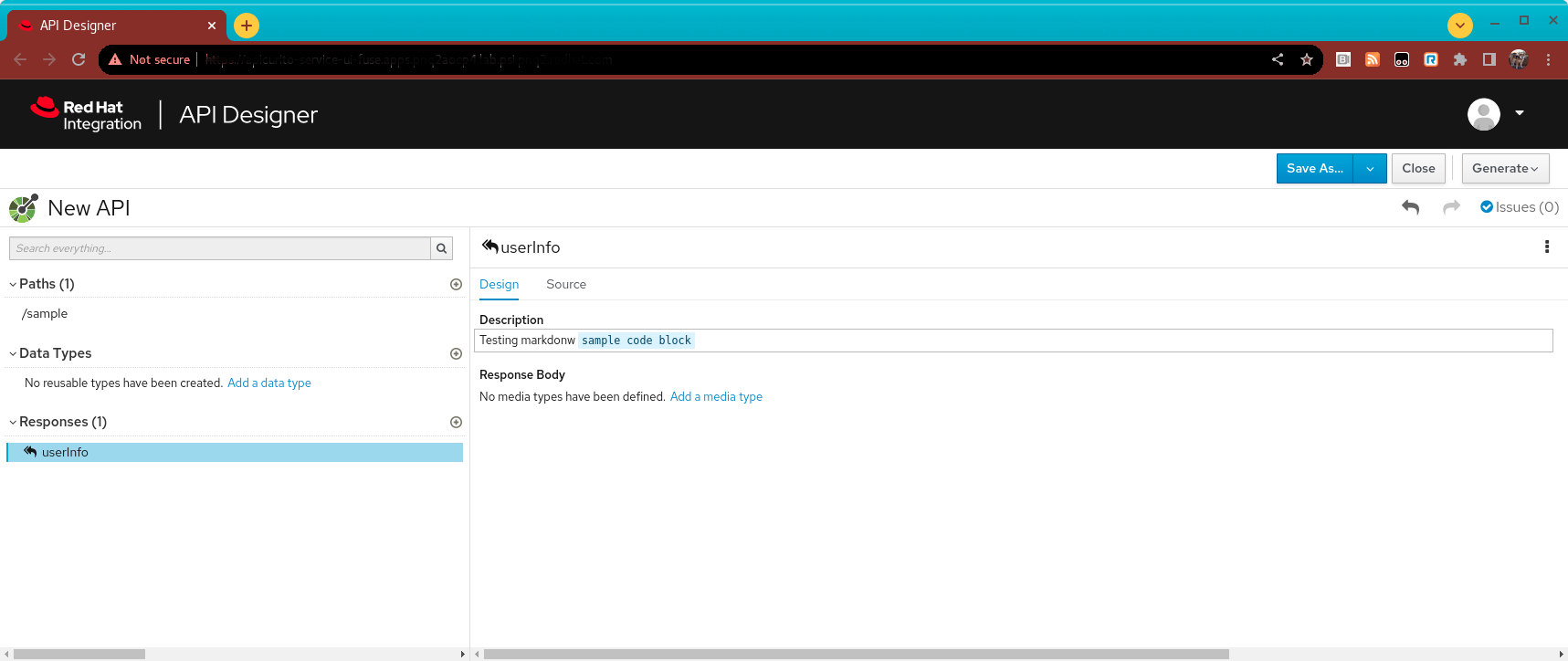The image size is (1568, 661).
Task: Open the extension icon right of RSS
Action: (x=1402, y=59)
